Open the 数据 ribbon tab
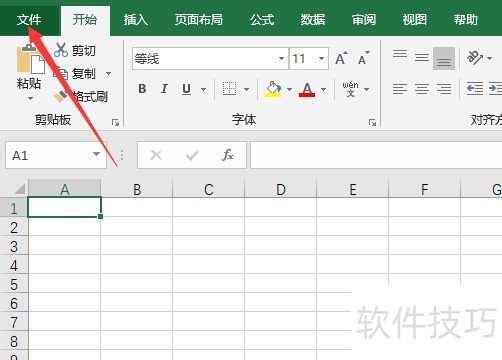The height and width of the screenshot is (360, 502). [313, 20]
